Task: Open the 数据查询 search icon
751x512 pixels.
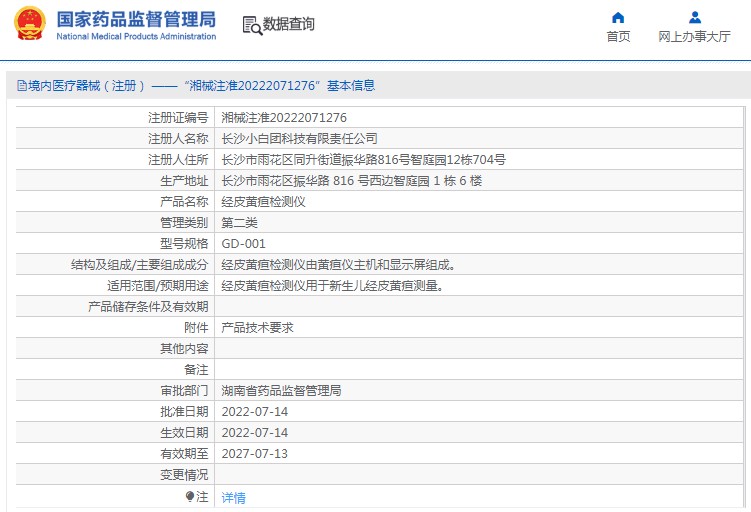Action: coord(252,25)
